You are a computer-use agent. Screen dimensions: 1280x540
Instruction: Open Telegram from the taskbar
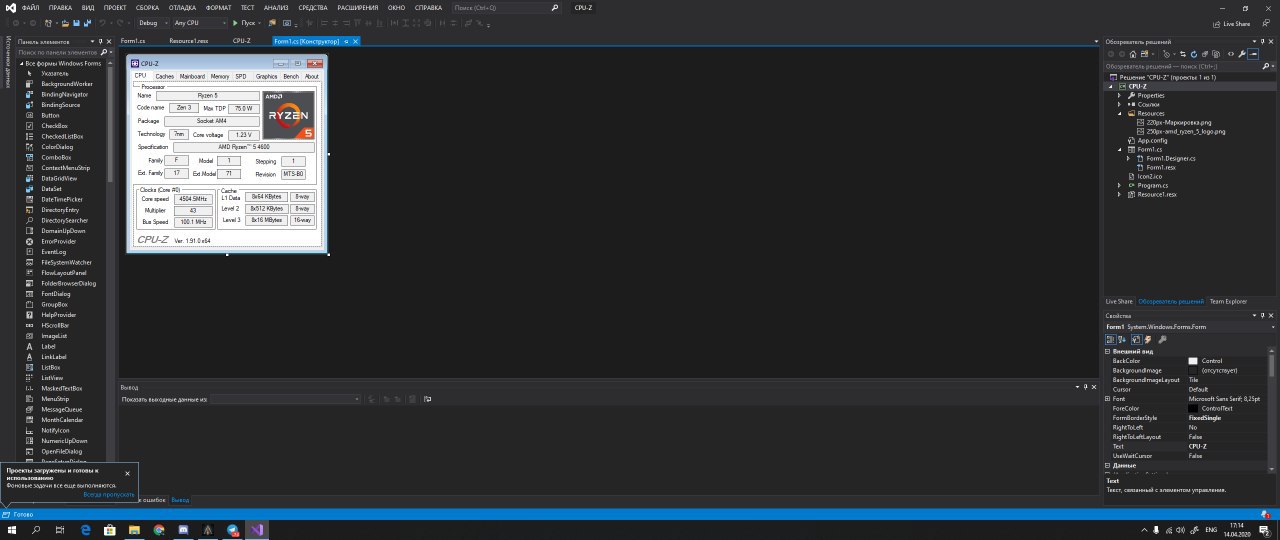232,529
